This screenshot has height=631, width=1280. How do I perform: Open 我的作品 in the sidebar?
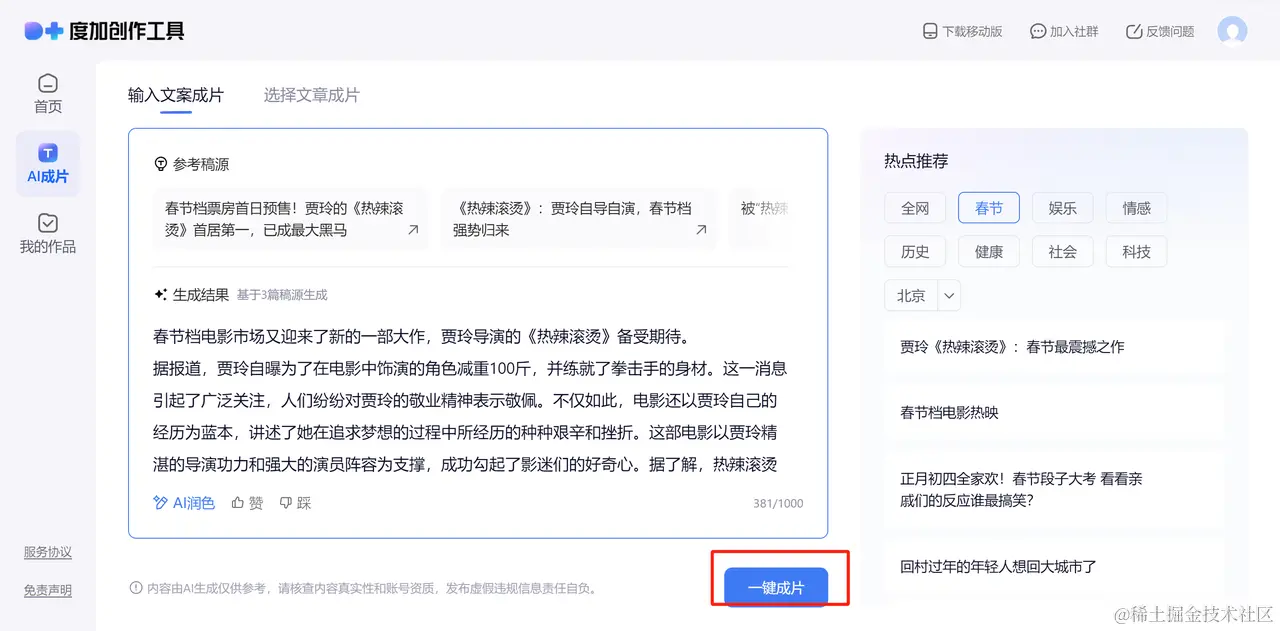[x=48, y=234]
